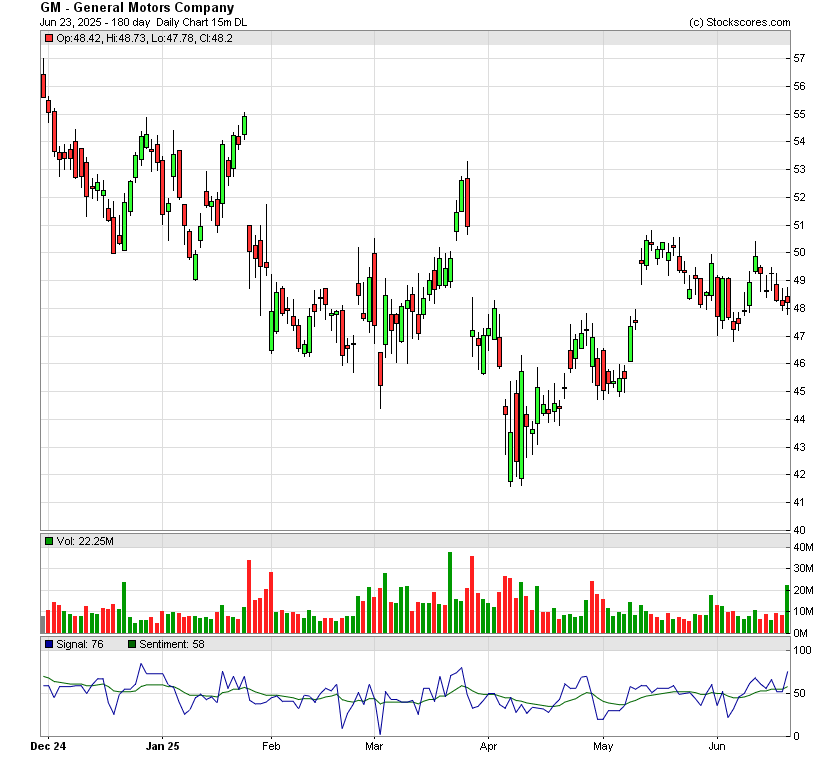Click the 57 price axis label

799,58
